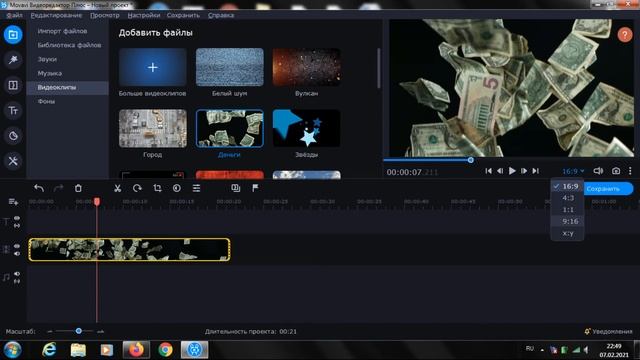
Task: Open the Просмотр menu
Action: 105,15
